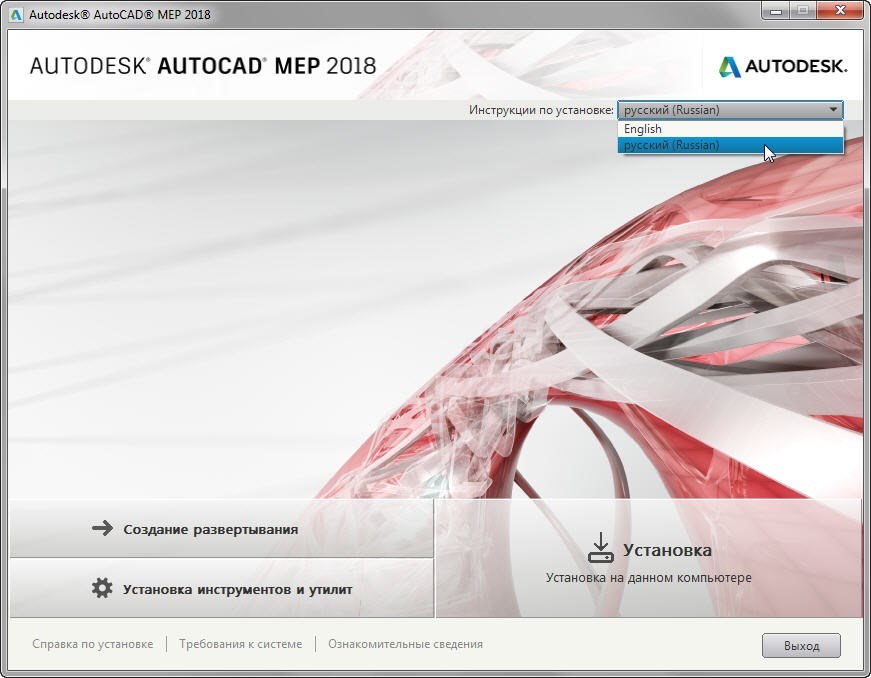
Task: Open the Справка по установке link
Action: point(93,644)
